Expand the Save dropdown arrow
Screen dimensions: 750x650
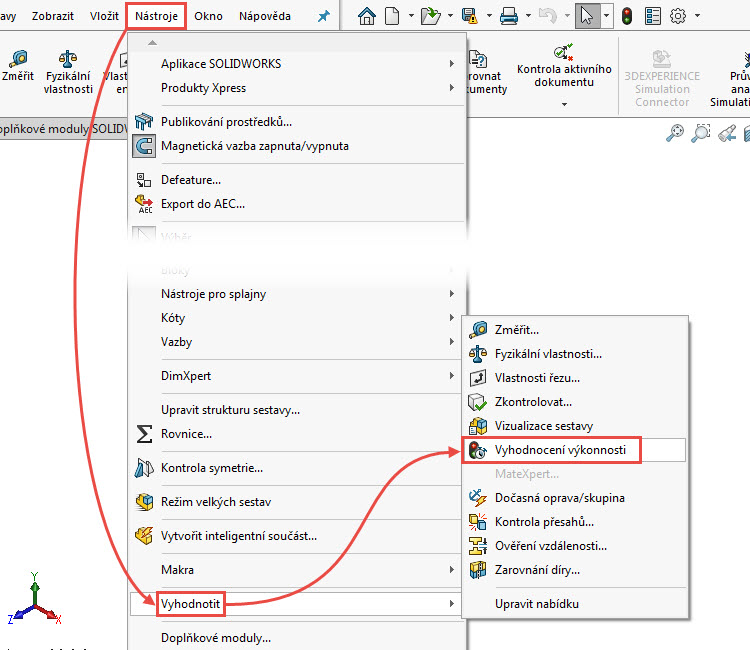tap(489, 16)
